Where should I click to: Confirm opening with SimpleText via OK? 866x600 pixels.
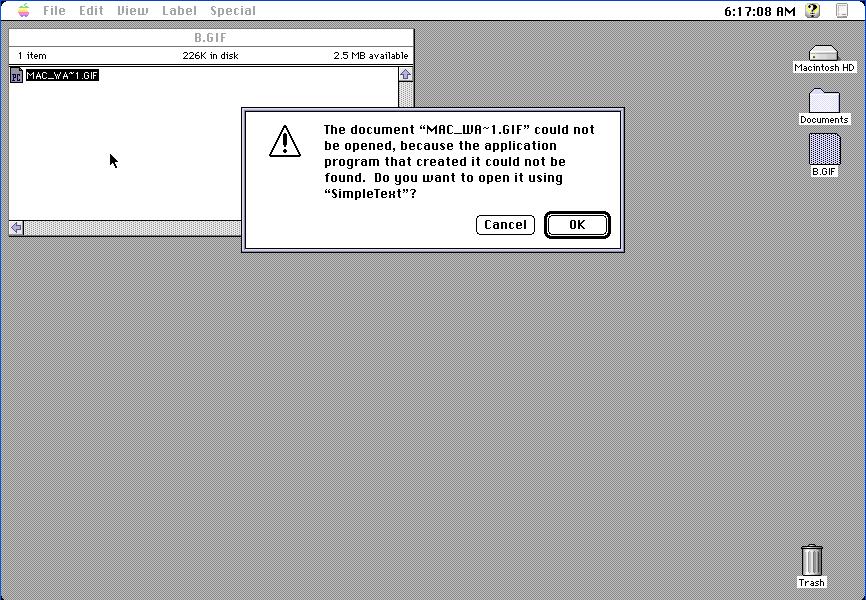[577, 225]
